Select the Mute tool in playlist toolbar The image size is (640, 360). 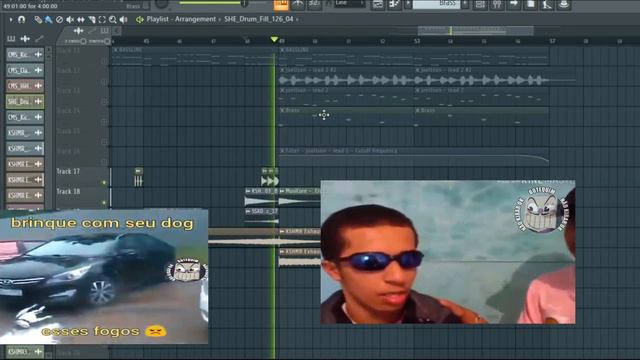tap(70, 19)
